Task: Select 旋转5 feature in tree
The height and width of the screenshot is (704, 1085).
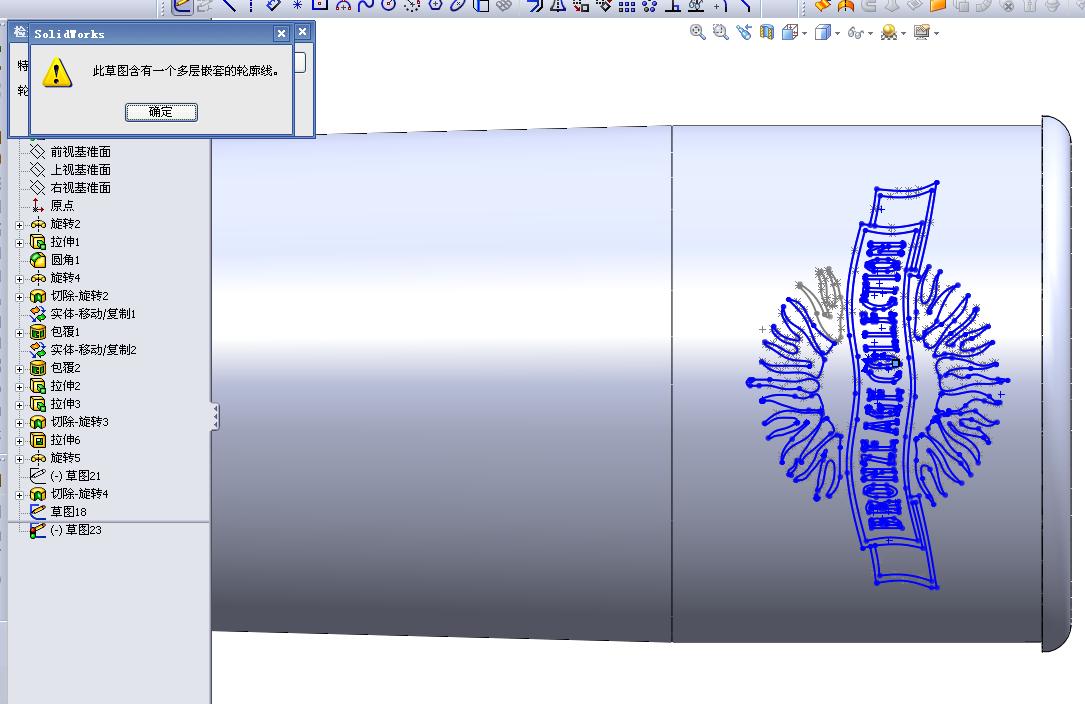Action: pyautogui.click(x=65, y=458)
